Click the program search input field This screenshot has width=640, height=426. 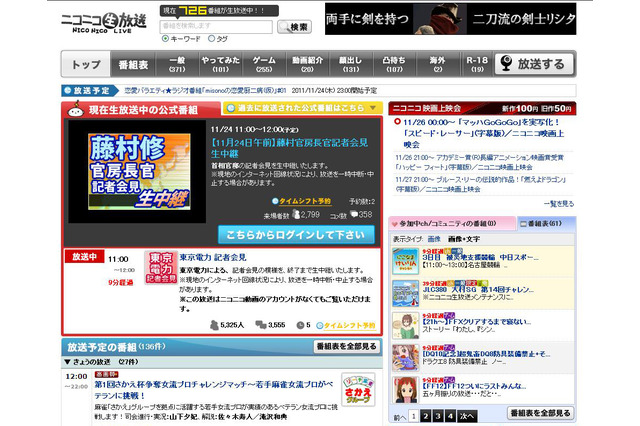tap(216, 27)
